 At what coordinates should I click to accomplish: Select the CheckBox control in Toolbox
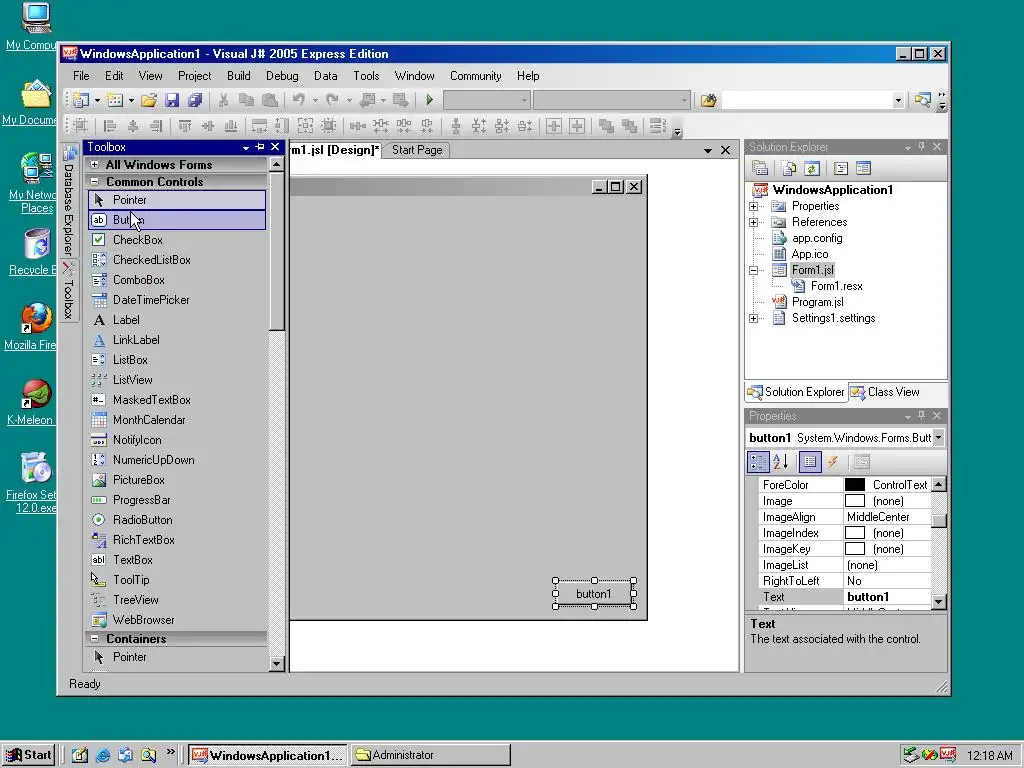point(176,240)
